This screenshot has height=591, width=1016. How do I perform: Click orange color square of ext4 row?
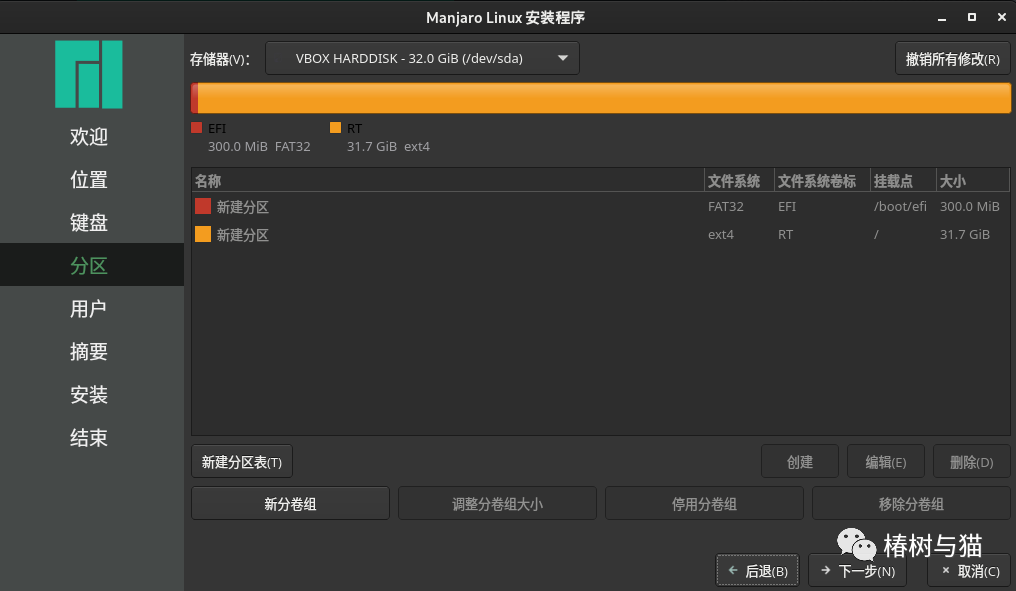[203, 234]
